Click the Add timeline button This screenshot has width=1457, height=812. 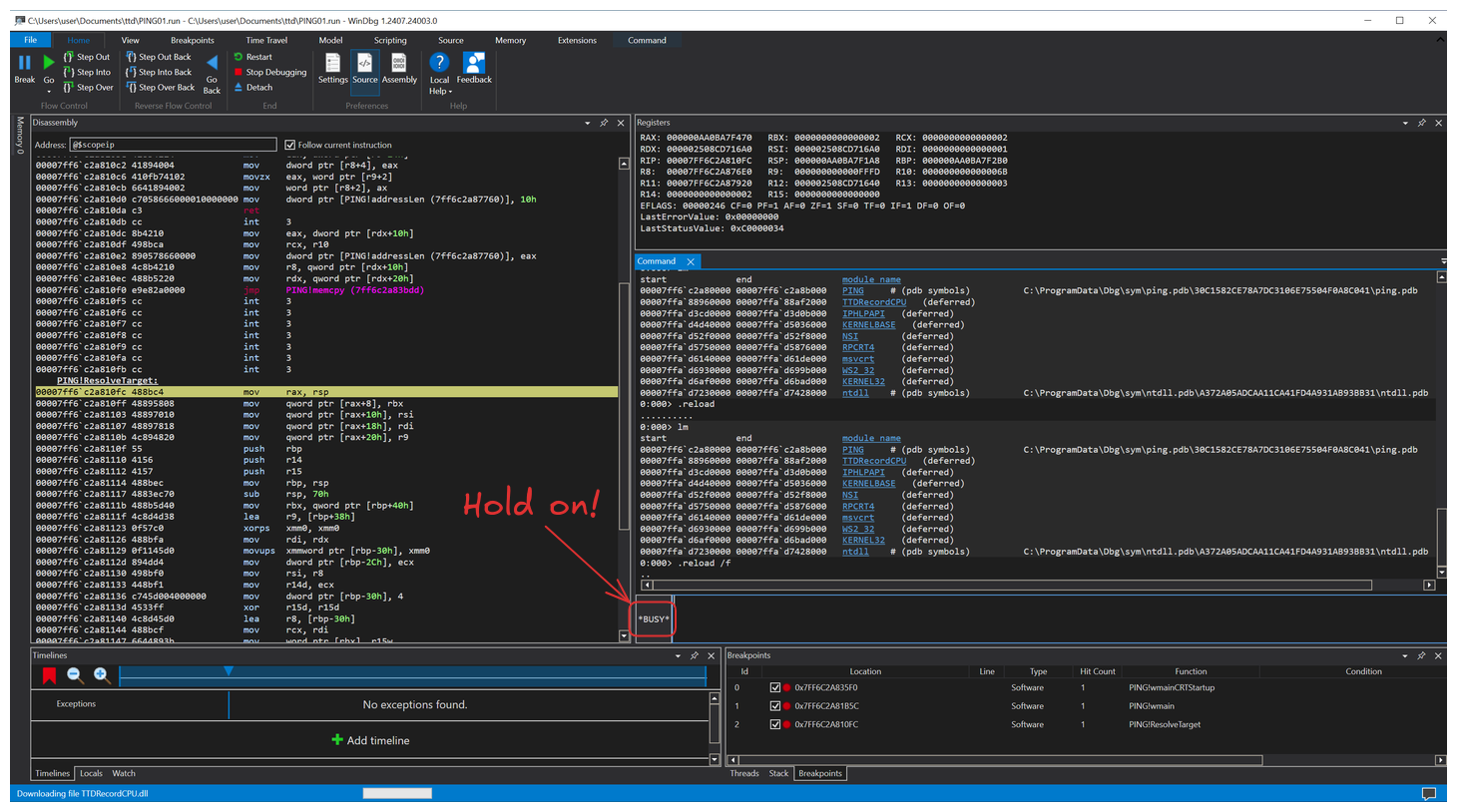pyautogui.click(x=370, y=740)
